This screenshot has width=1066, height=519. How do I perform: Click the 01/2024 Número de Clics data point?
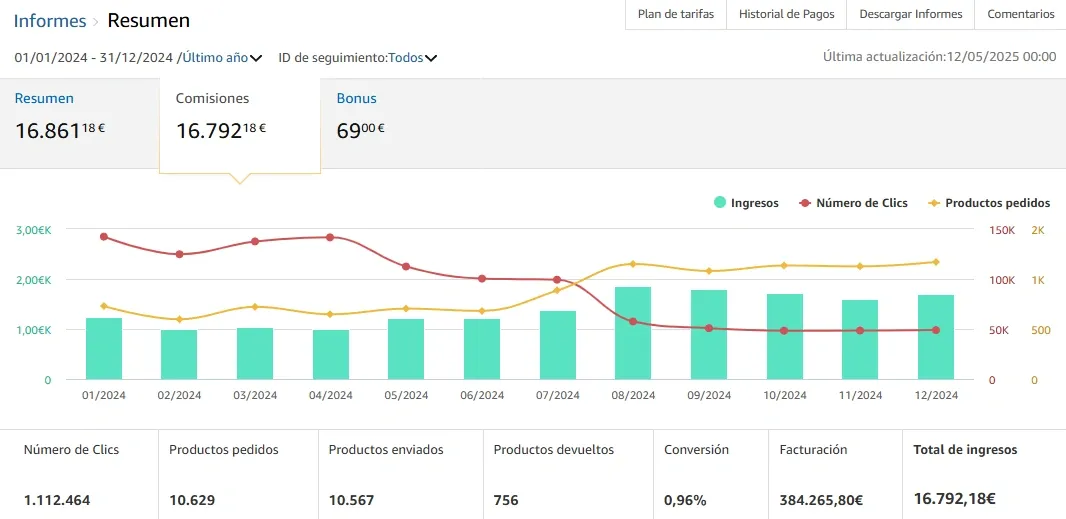tap(104, 237)
